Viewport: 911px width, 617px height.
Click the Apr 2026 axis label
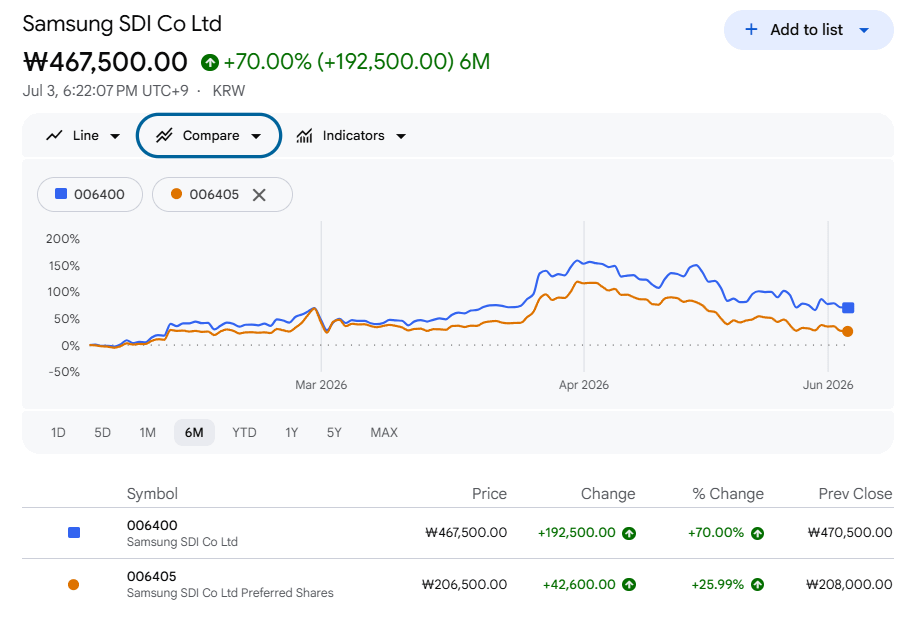coord(584,385)
